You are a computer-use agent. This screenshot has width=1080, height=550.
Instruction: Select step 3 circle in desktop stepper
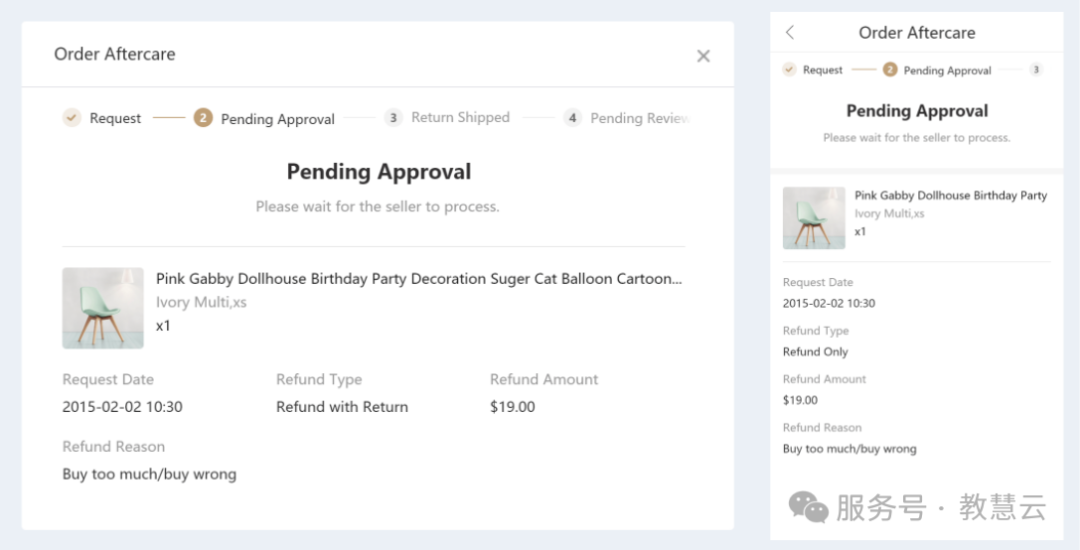coord(393,118)
